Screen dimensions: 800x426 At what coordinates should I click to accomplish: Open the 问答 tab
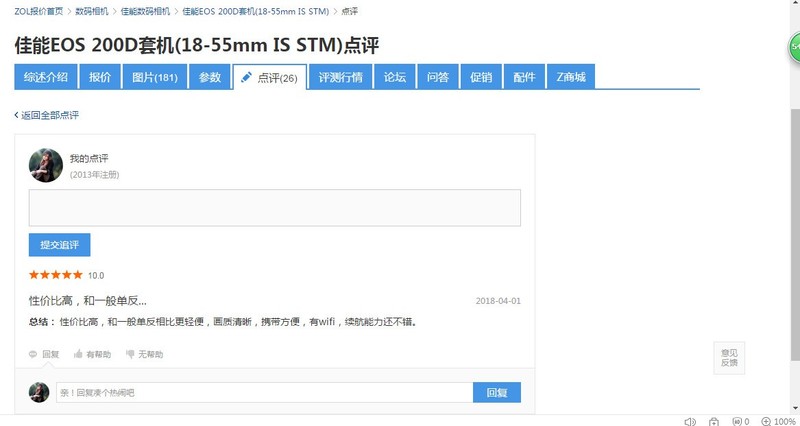click(x=438, y=77)
